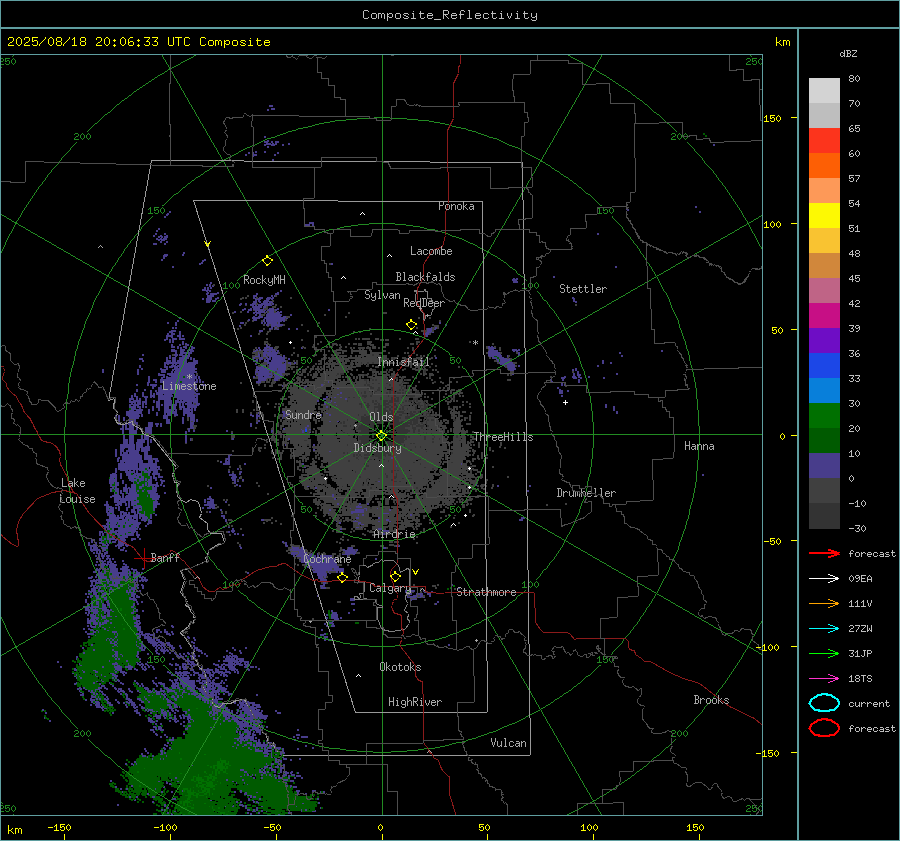The image size is (900, 841).
Task: Select the green 20 dBZ color swatch
Action: coord(824,416)
